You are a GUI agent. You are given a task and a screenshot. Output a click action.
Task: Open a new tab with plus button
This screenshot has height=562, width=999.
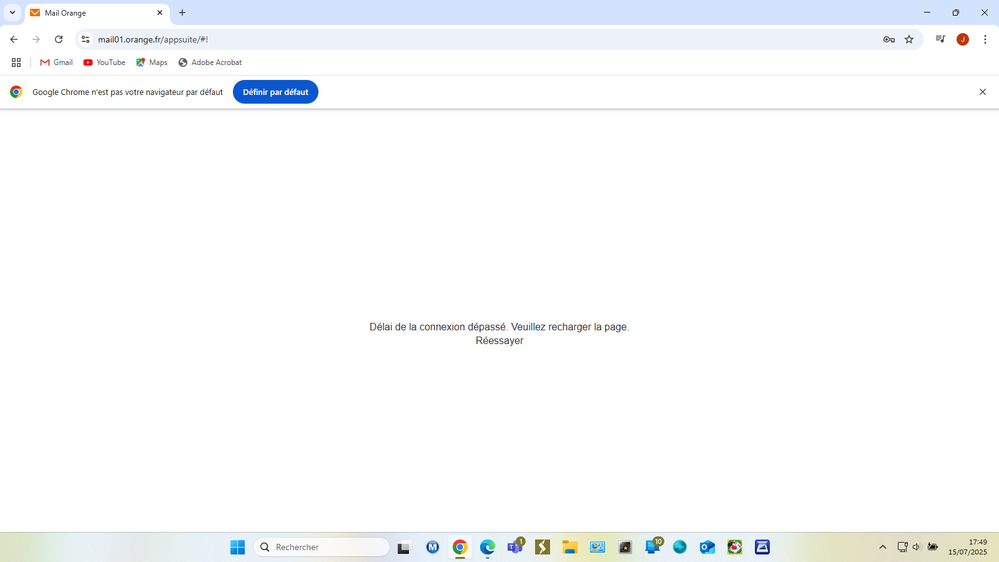point(182,13)
